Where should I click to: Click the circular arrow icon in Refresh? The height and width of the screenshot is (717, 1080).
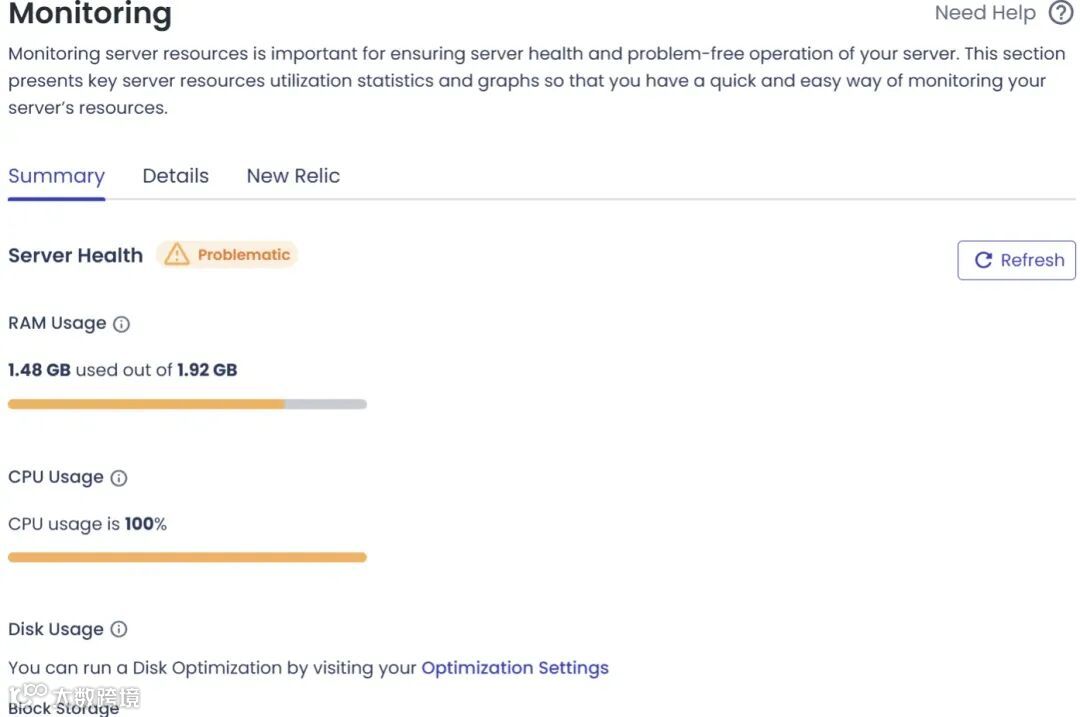click(983, 260)
